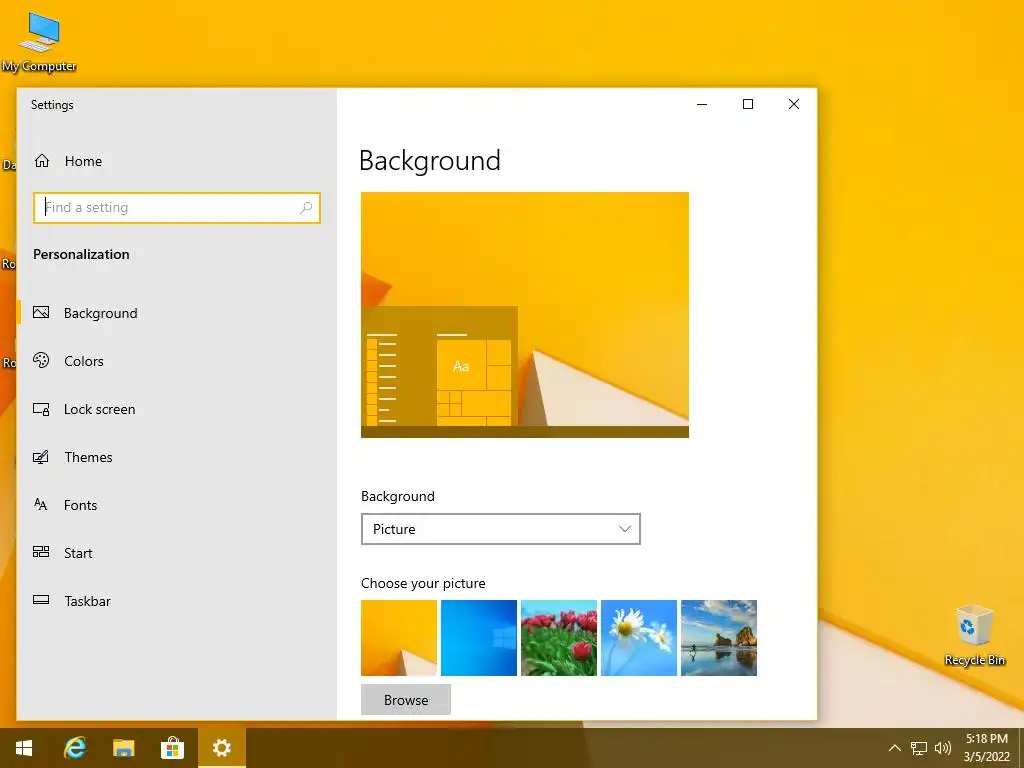Click the Fonts icon in sidebar
Screen dimensions: 1024x768
41,504
